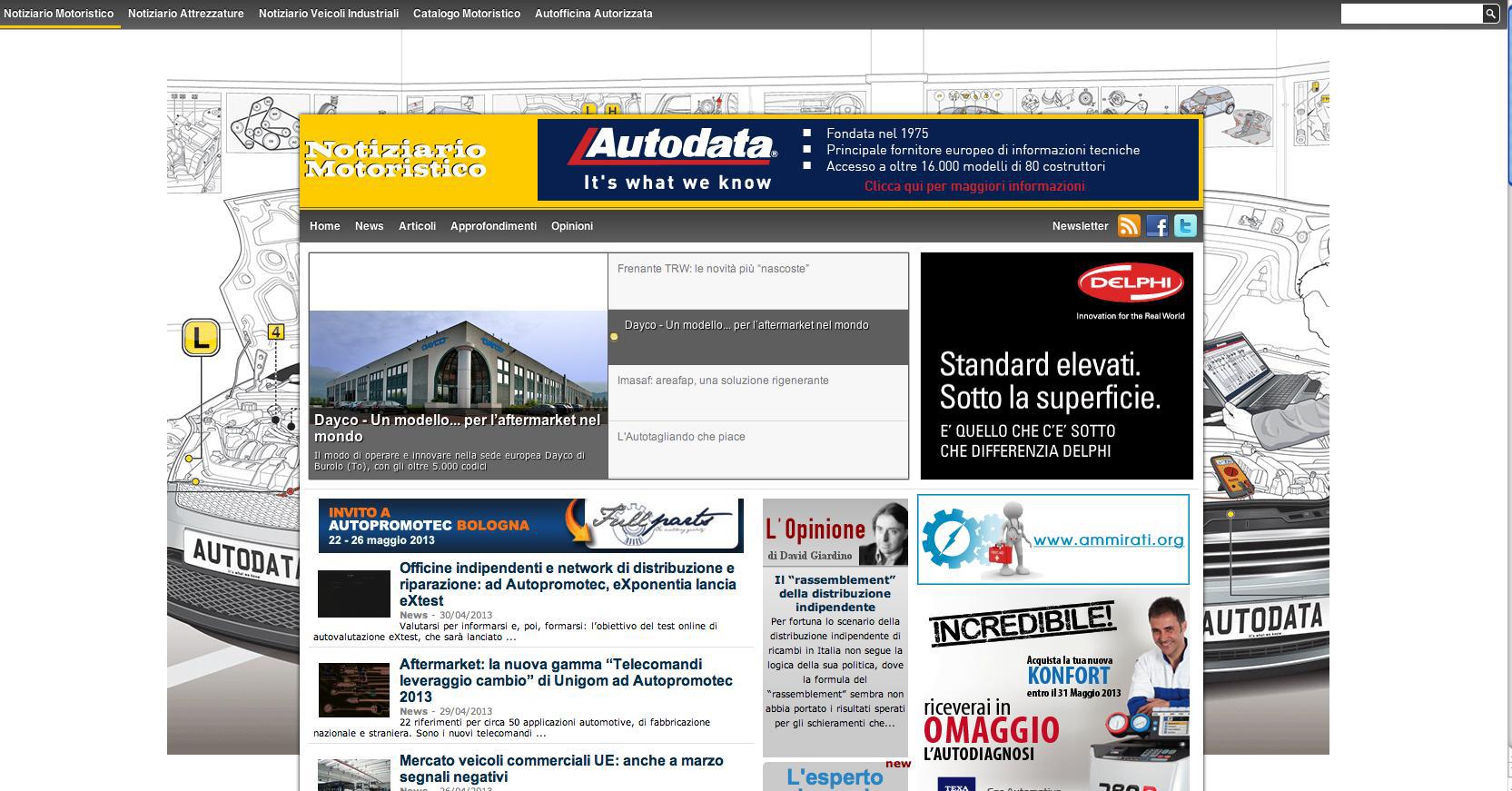Click the yellow dot slider indicator
The width and height of the screenshot is (1512, 791).
[614, 337]
